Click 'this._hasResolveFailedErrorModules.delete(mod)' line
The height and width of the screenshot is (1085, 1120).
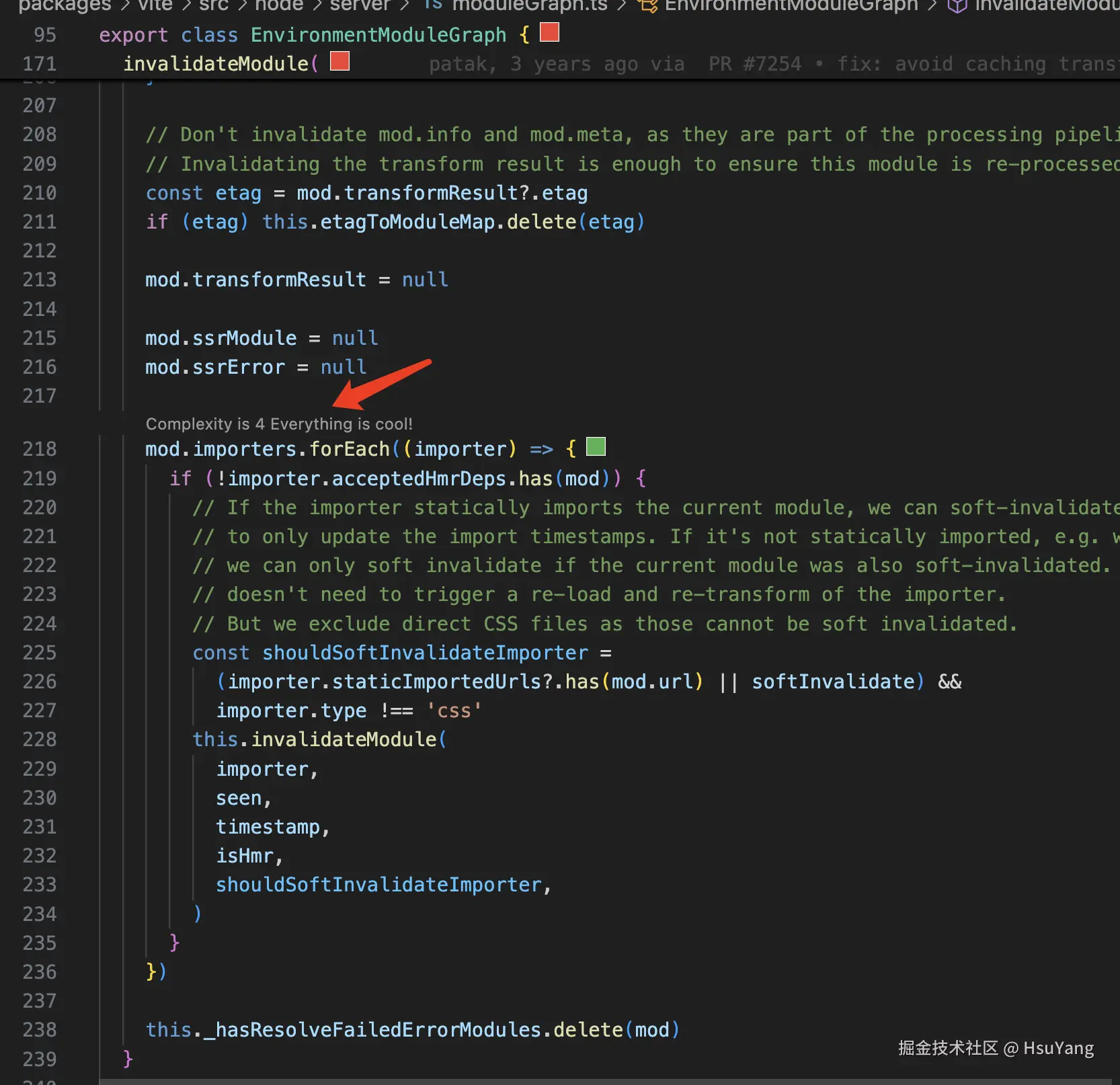(413, 1029)
